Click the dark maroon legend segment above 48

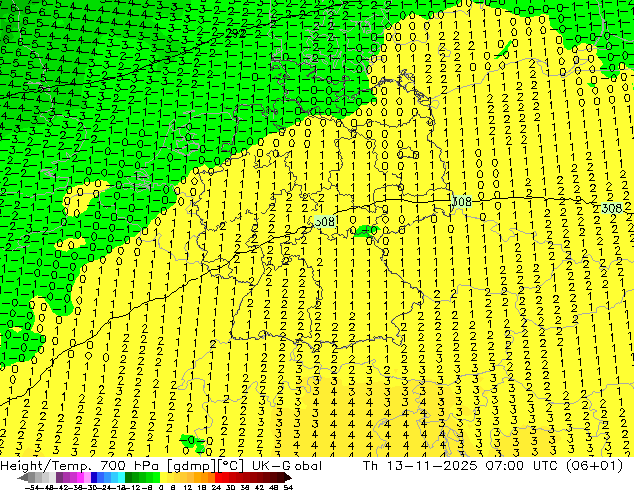[273, 478]
